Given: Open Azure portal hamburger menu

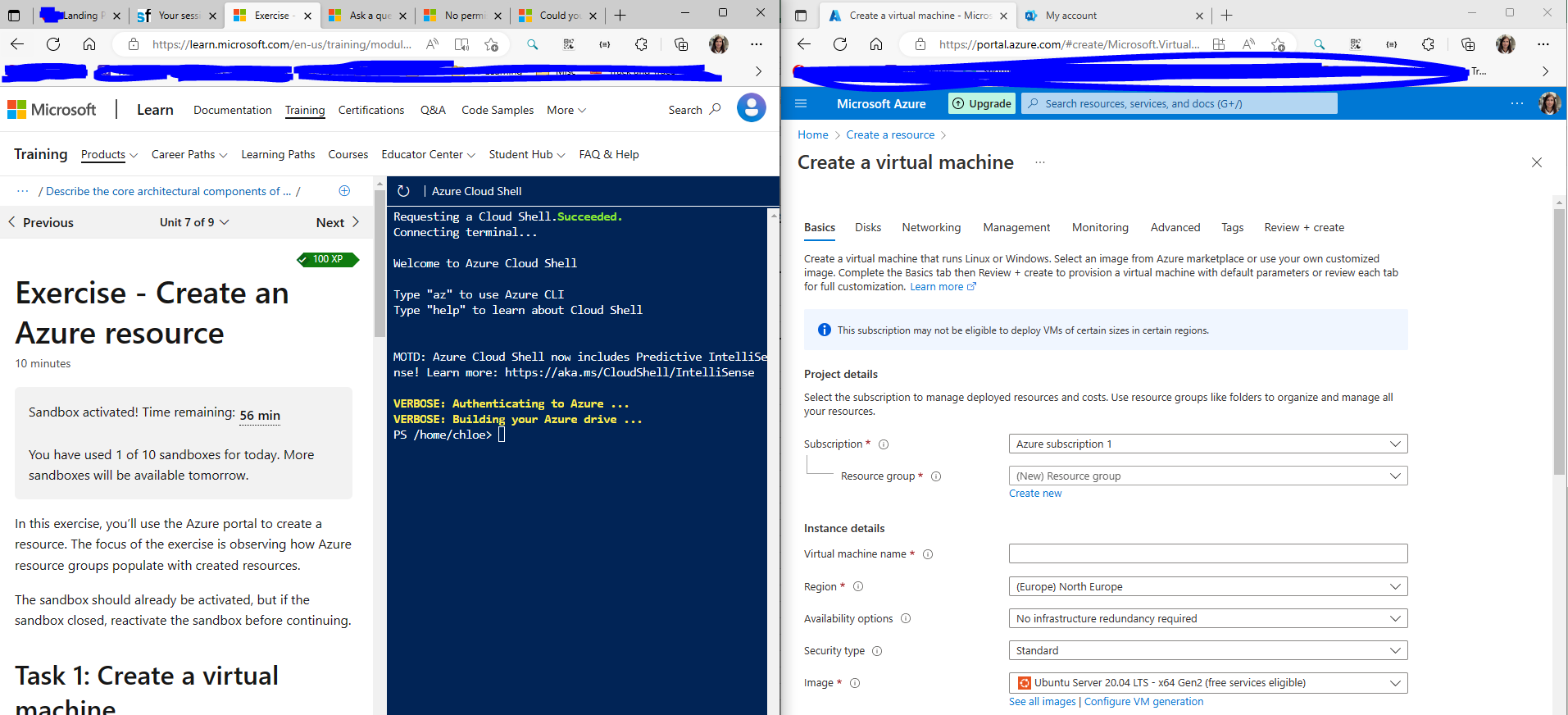Looking at the screenshot, I should 801,103.
